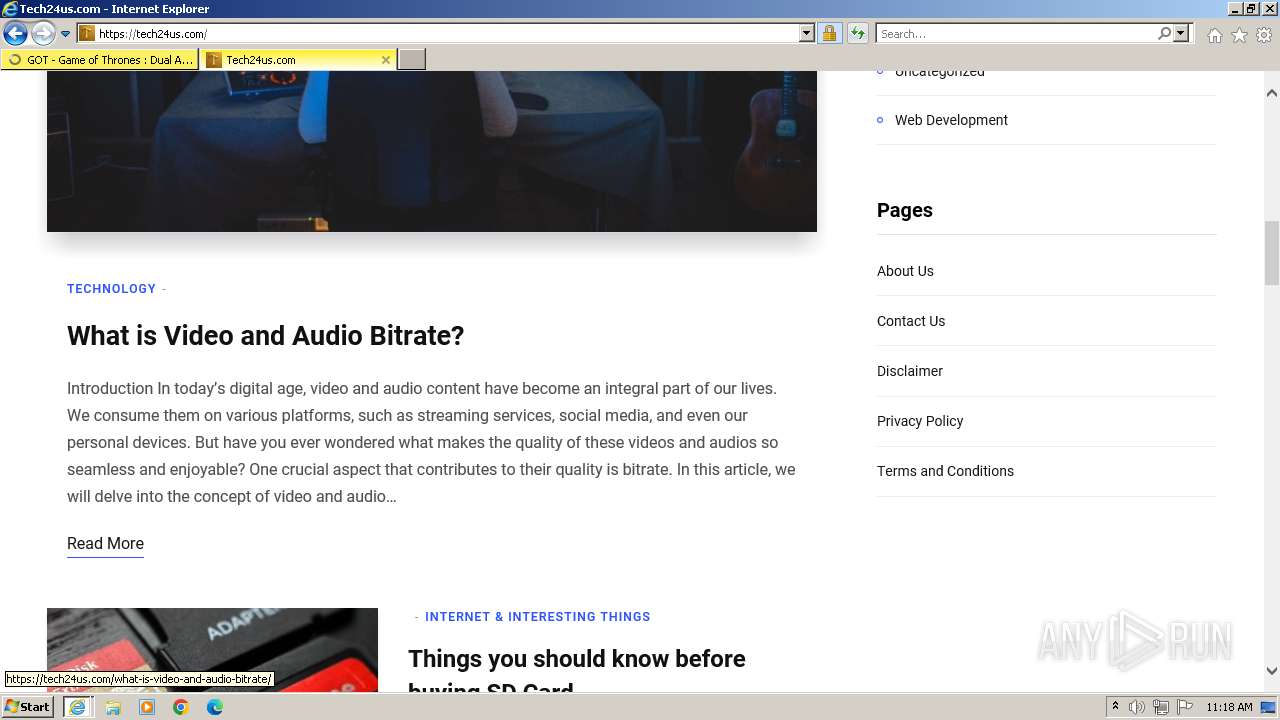Click the vertical scrollbar thumb
Viewport: 1280px width, 720px height.
pyautogui.click(x=1272, y=253)
